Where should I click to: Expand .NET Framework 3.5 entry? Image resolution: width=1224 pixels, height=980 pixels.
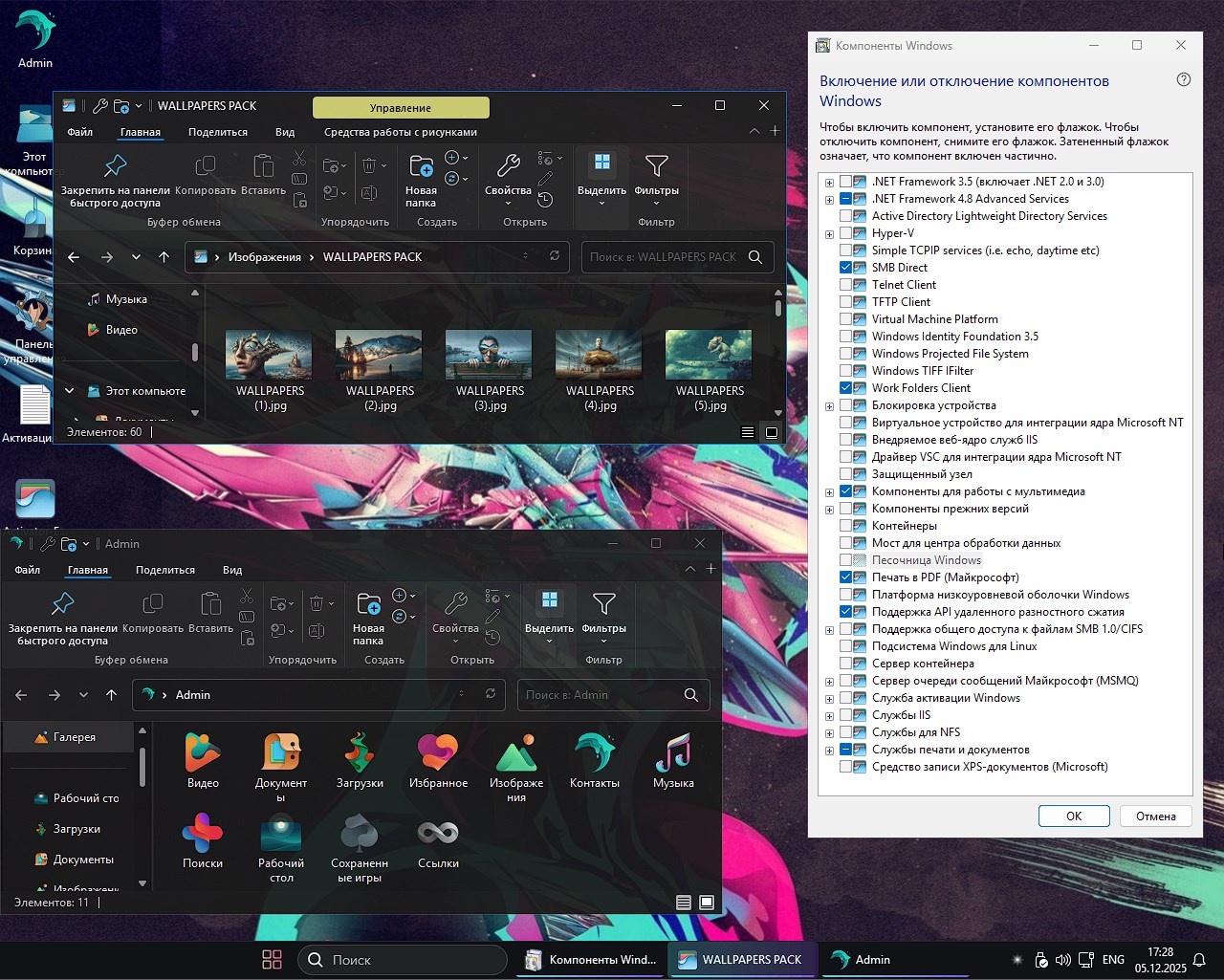coord(829,181)
